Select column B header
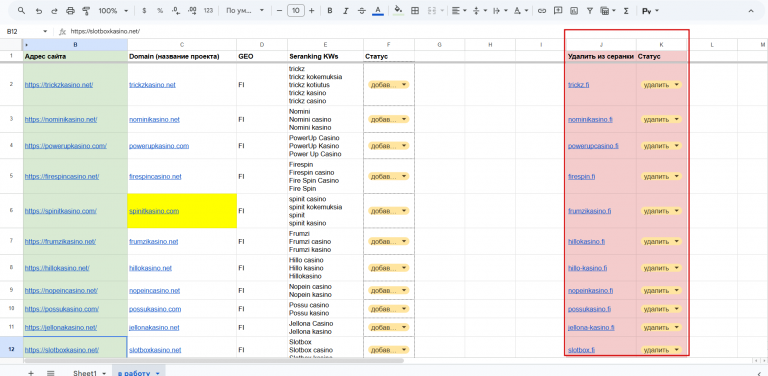 tap(75, 45)
